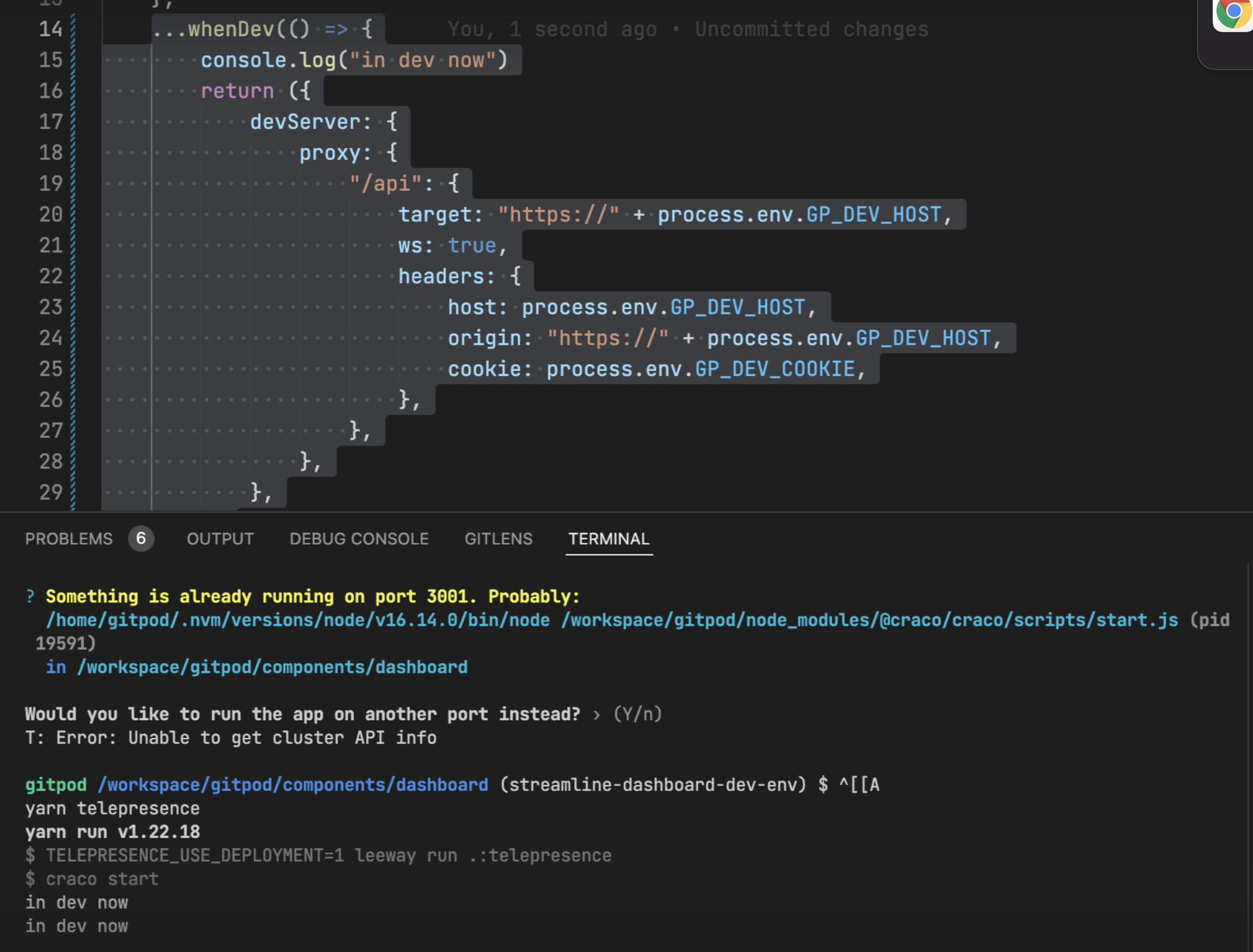Screen dimensions: 1253x952
Task: Click the (Y/n) port prompt in terminal
Action: 638,714
